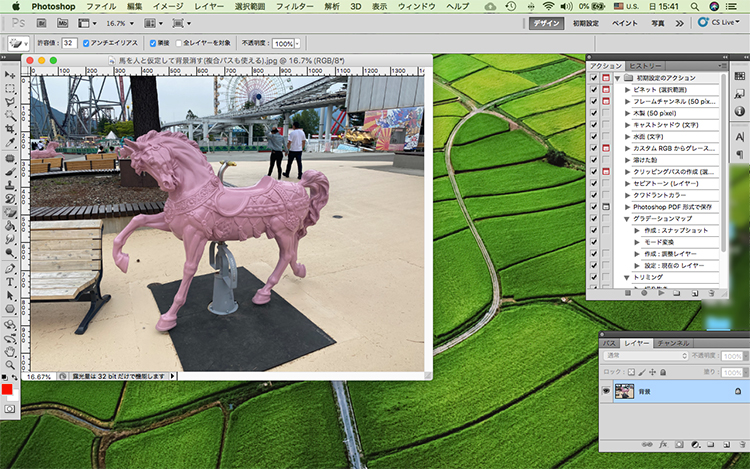The width and height of the screenshot is (750, 469).
Task: Switch to the 初期設定 workspace
Action: click(586, 23)
